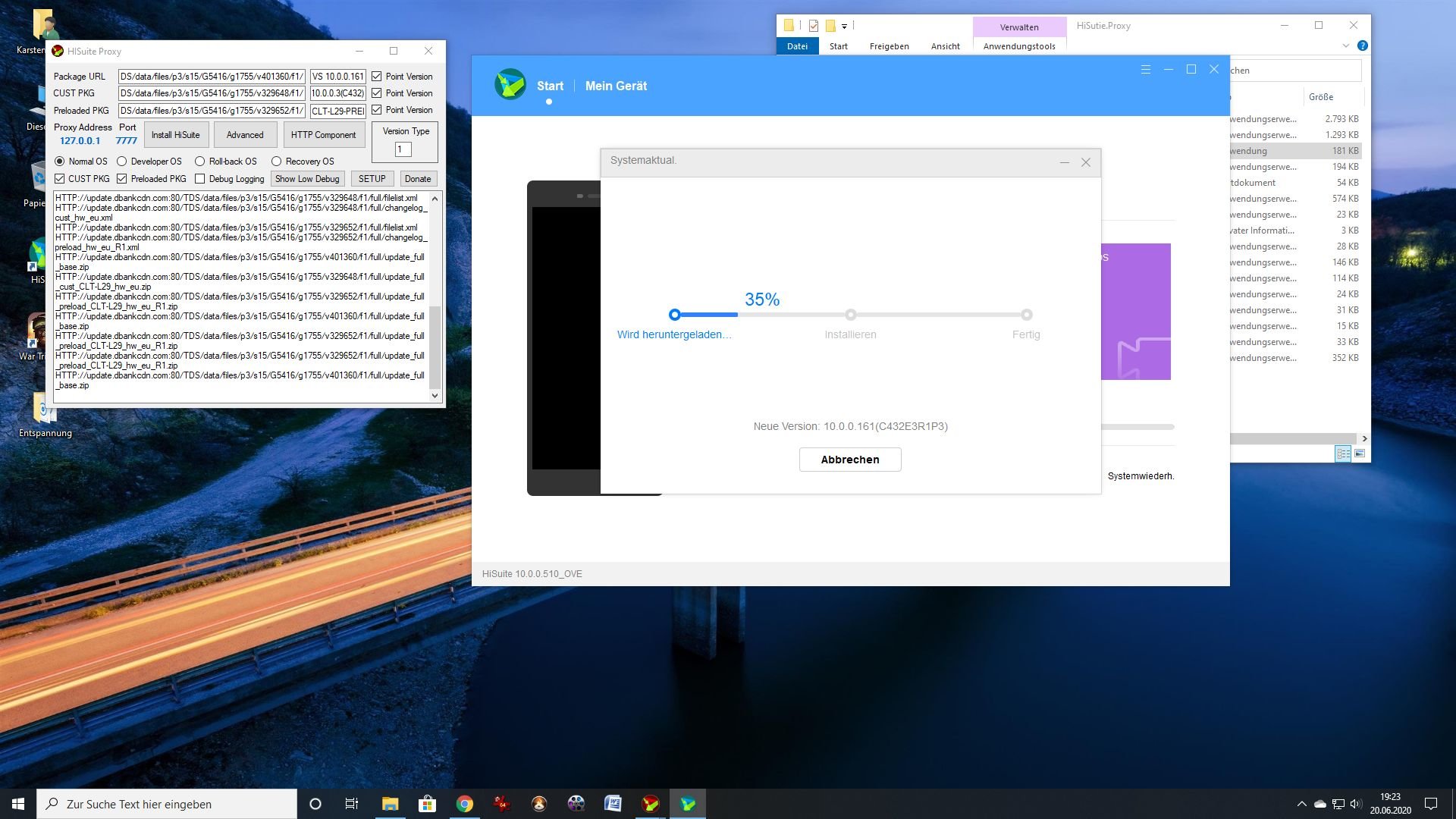The image size is (1456, 819).
Task: Open Word from the taskbar
Action: pyautogui.click(x=613, y=804)
